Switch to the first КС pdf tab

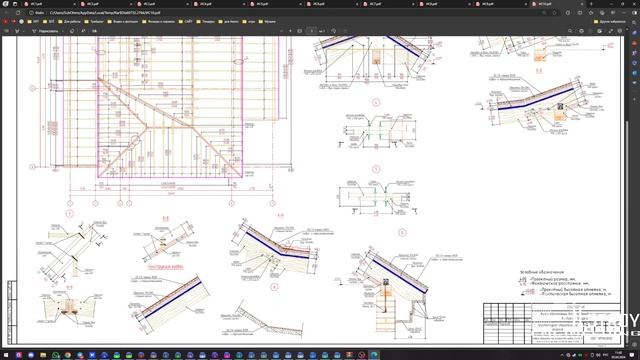[x=49, y=4]
